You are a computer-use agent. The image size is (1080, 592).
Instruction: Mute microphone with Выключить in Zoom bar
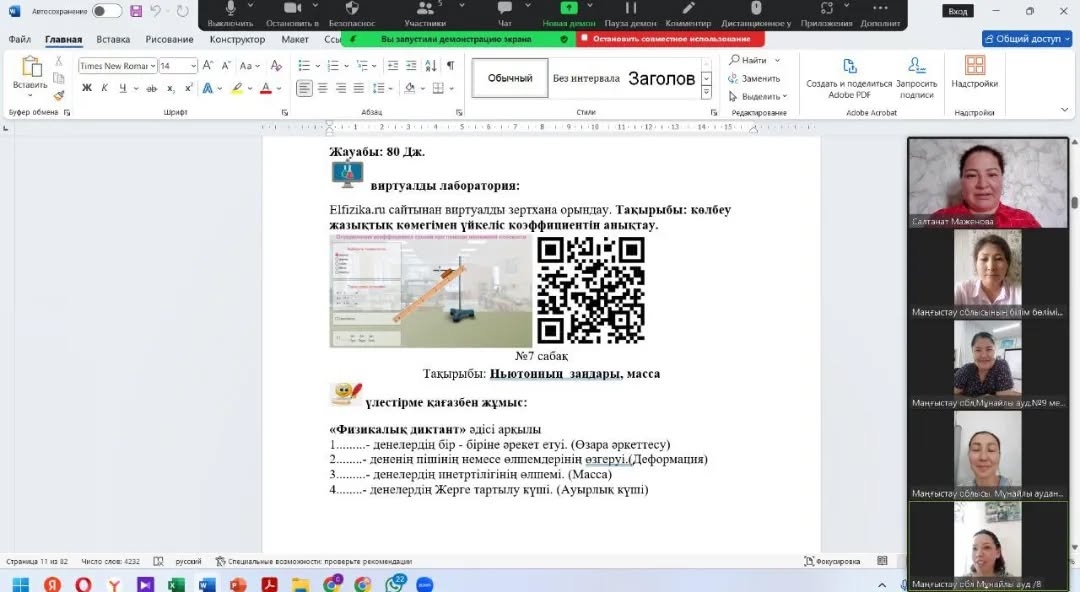coord(230,14)
